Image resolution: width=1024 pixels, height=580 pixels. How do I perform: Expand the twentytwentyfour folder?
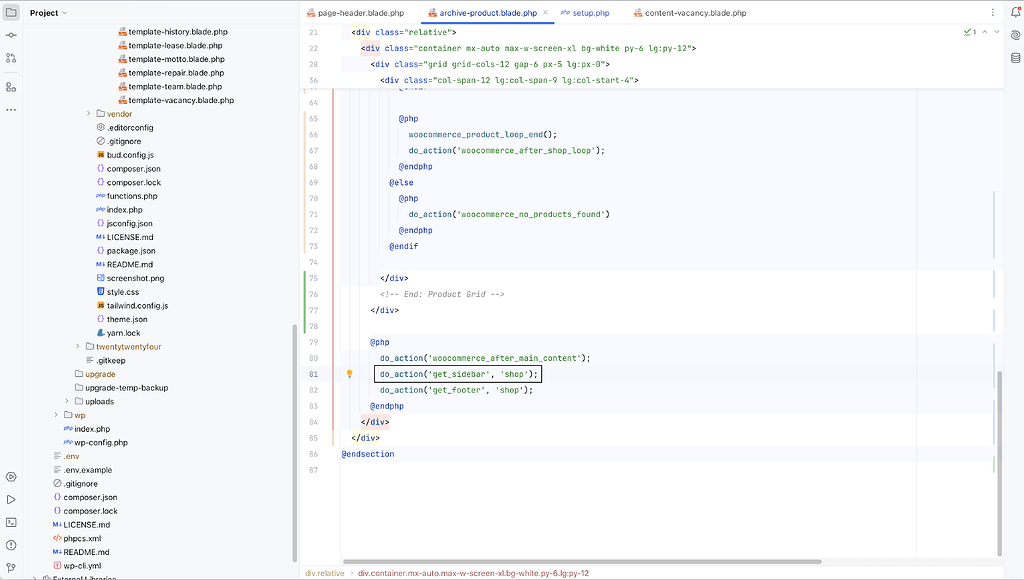78,345
